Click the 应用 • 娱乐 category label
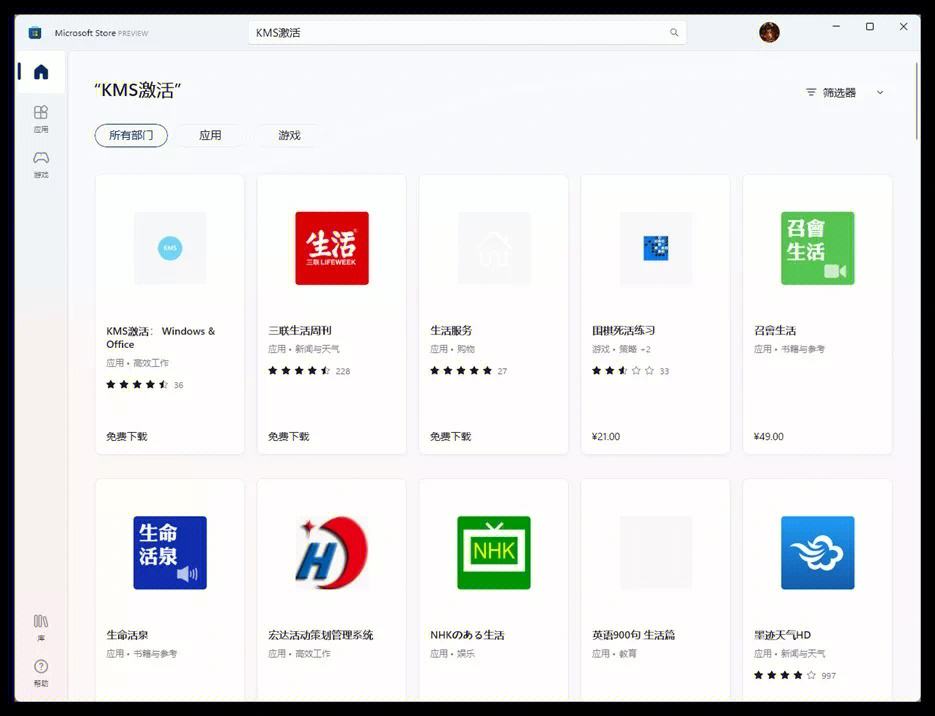The height and width of the screenshot is (716, 935). coord(453,654)
